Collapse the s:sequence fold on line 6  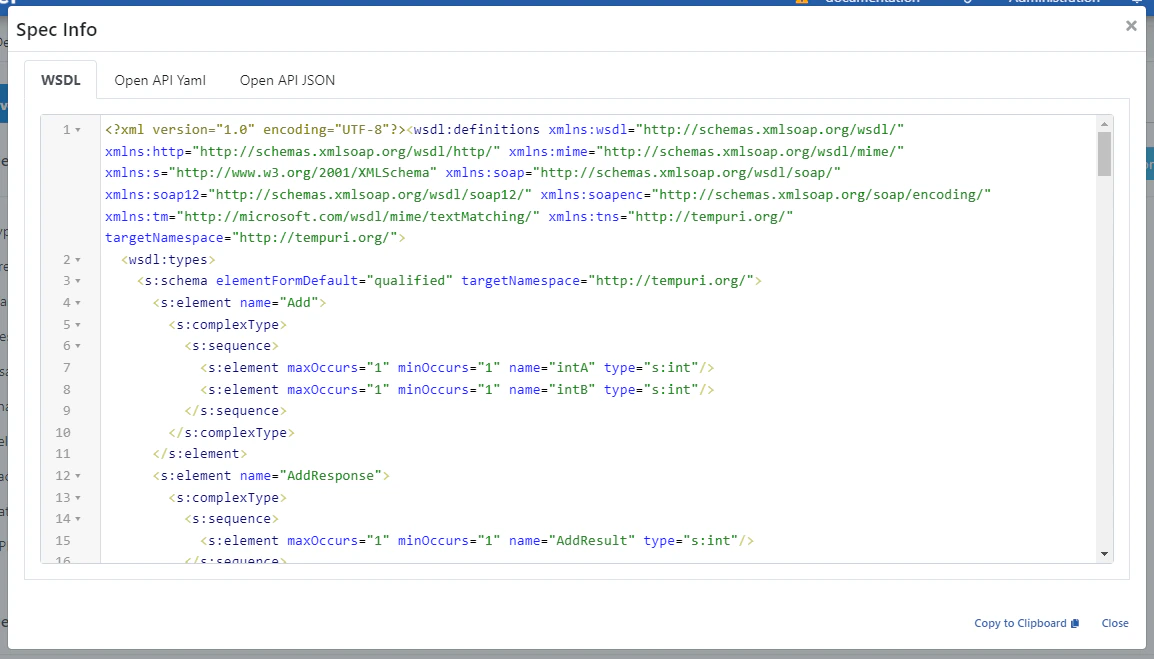click(76, 345)
